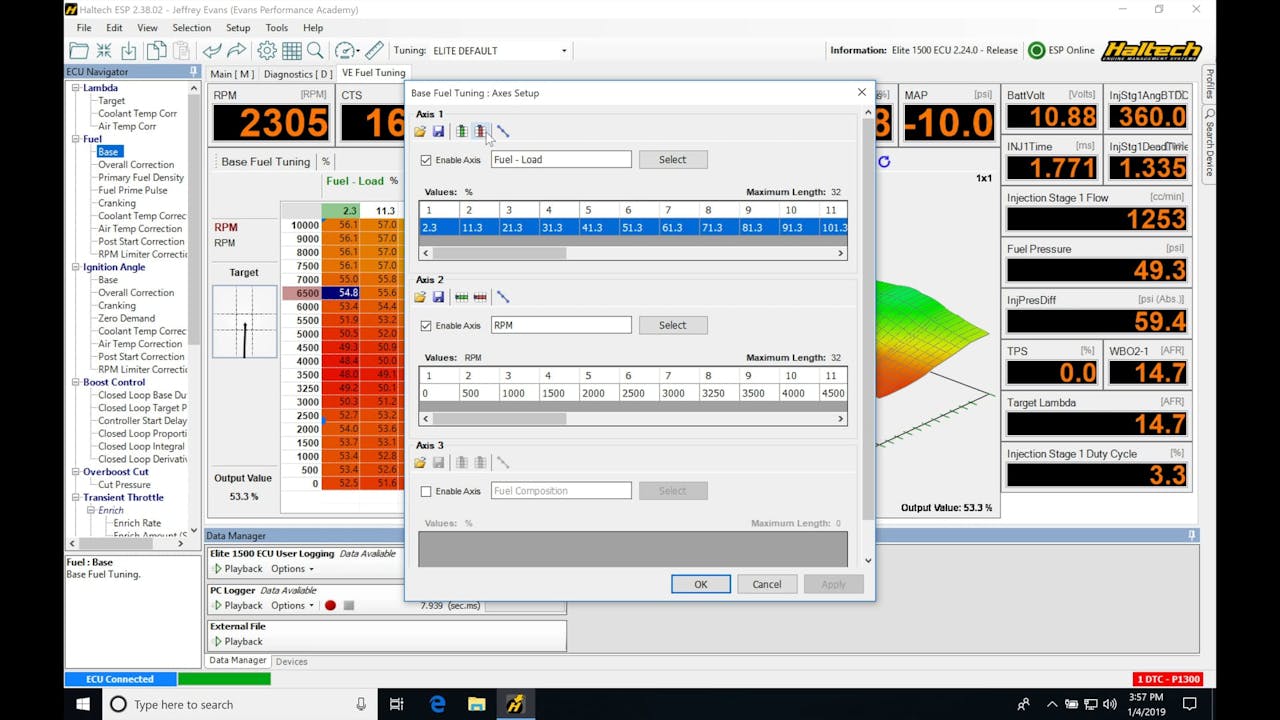Save the Axis 1 values using the disk icon
Screen dimensions: 1280x720
pyautogui.click(x=439, y=131)
